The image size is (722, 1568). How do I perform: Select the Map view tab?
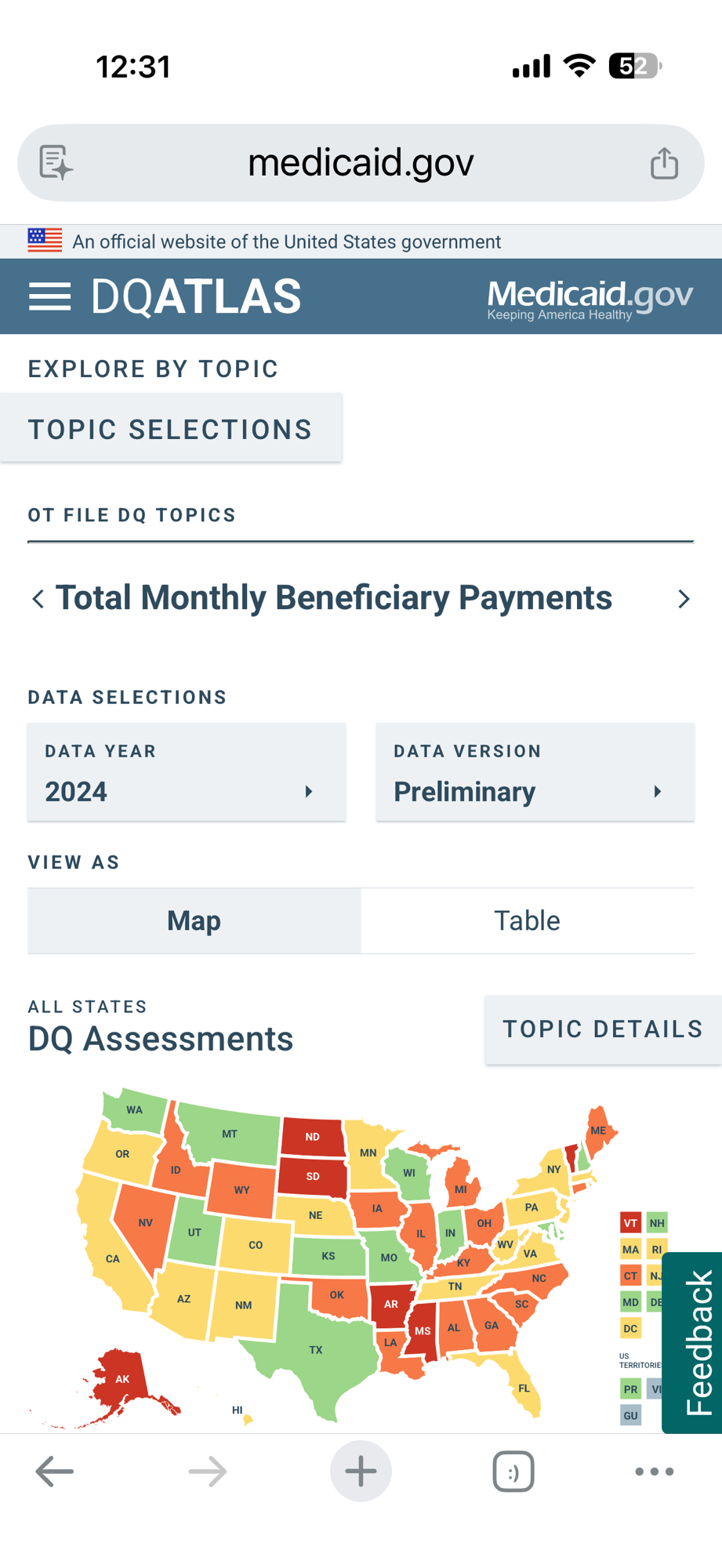coord(194,920)
